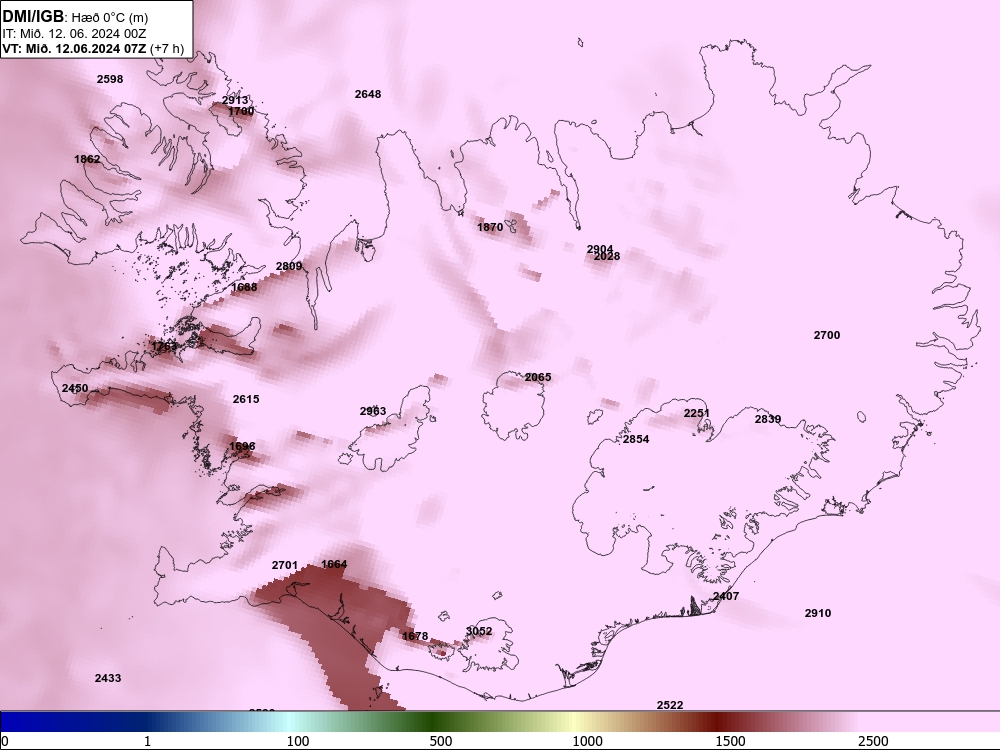The image size is (1000, 750).
Task: Select the 2450 value label on the map
Action: [75, 388]
